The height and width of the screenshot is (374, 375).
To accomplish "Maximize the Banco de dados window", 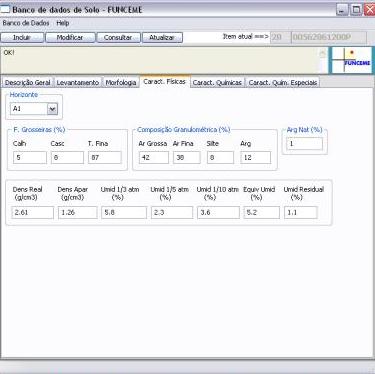I will point(356,10).
